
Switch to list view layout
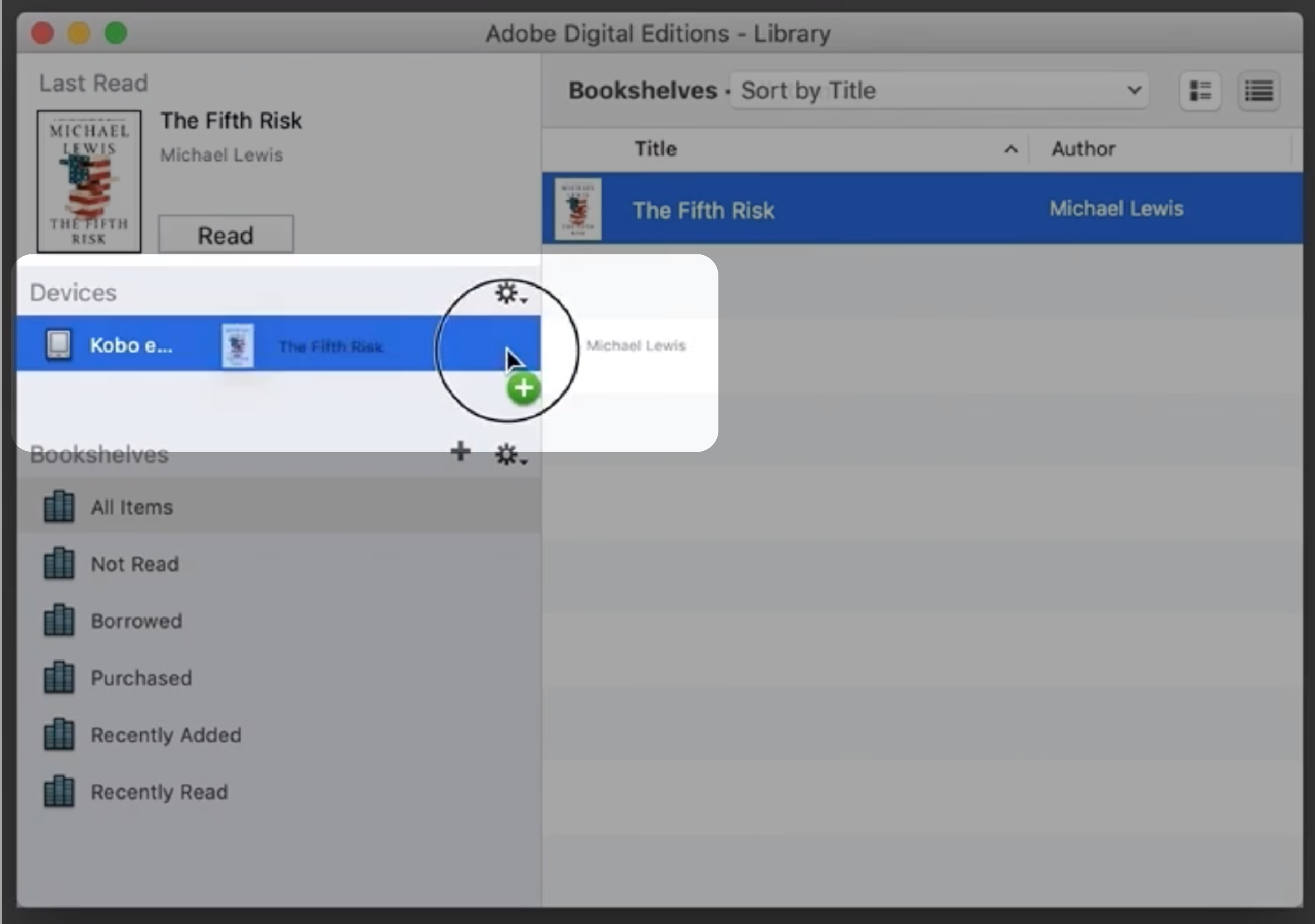click(x=1259, y=90)
